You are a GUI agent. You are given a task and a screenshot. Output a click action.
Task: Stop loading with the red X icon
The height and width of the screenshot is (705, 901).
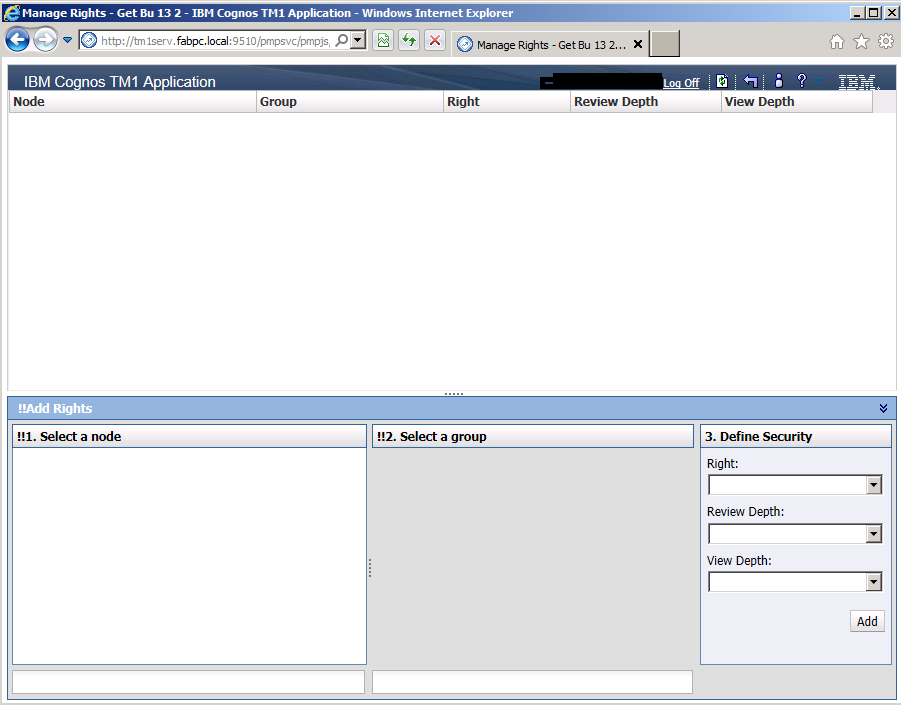click(435, 40)
